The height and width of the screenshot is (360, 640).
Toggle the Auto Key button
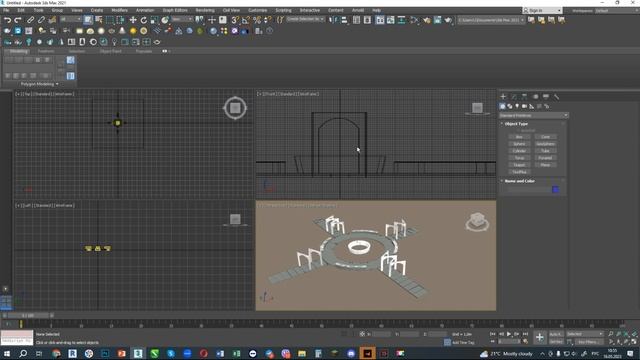pyautogui.click(x=556, y=334)
